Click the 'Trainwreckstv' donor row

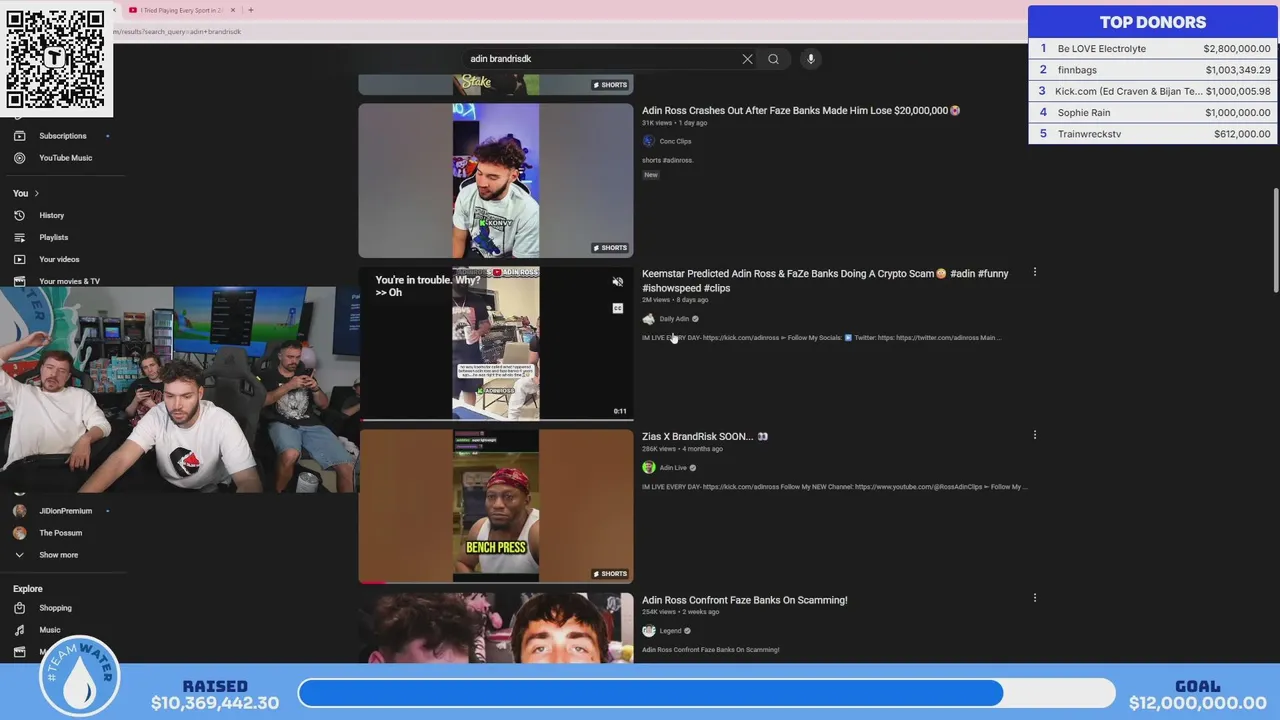(1153, 133)
